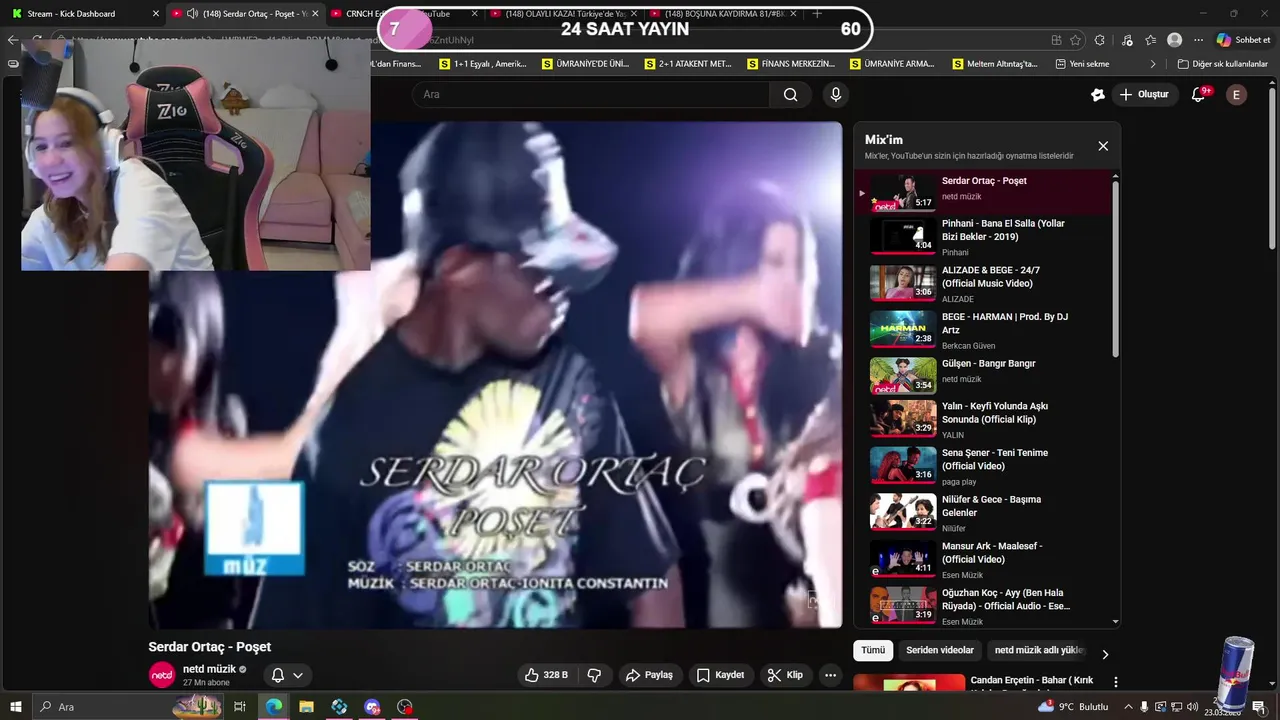Click the Windows taskbar search box
Viewport: 1280px width, 720px height.
(x=128, y=707)
